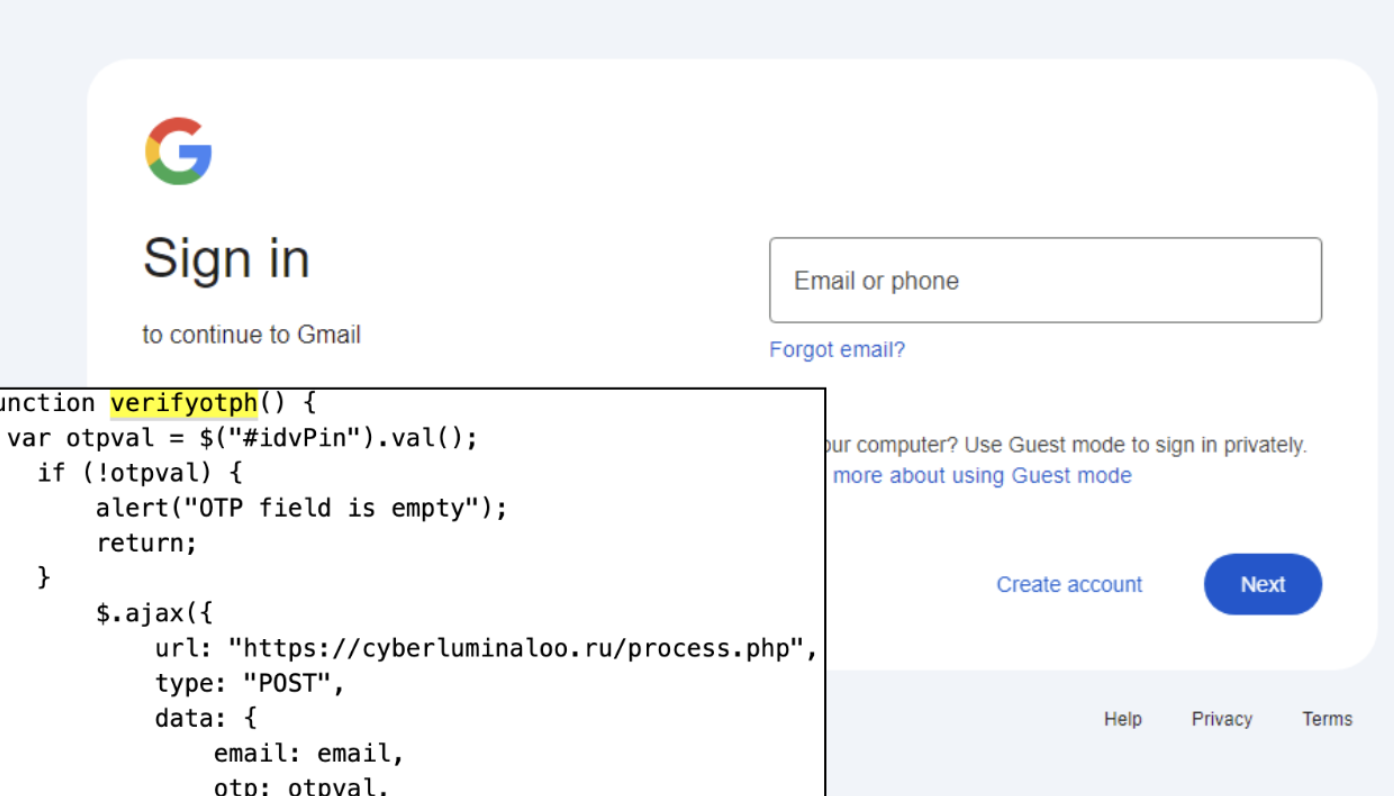
Task: Click the 'var otpval' code line
Action: coord(243,439)
